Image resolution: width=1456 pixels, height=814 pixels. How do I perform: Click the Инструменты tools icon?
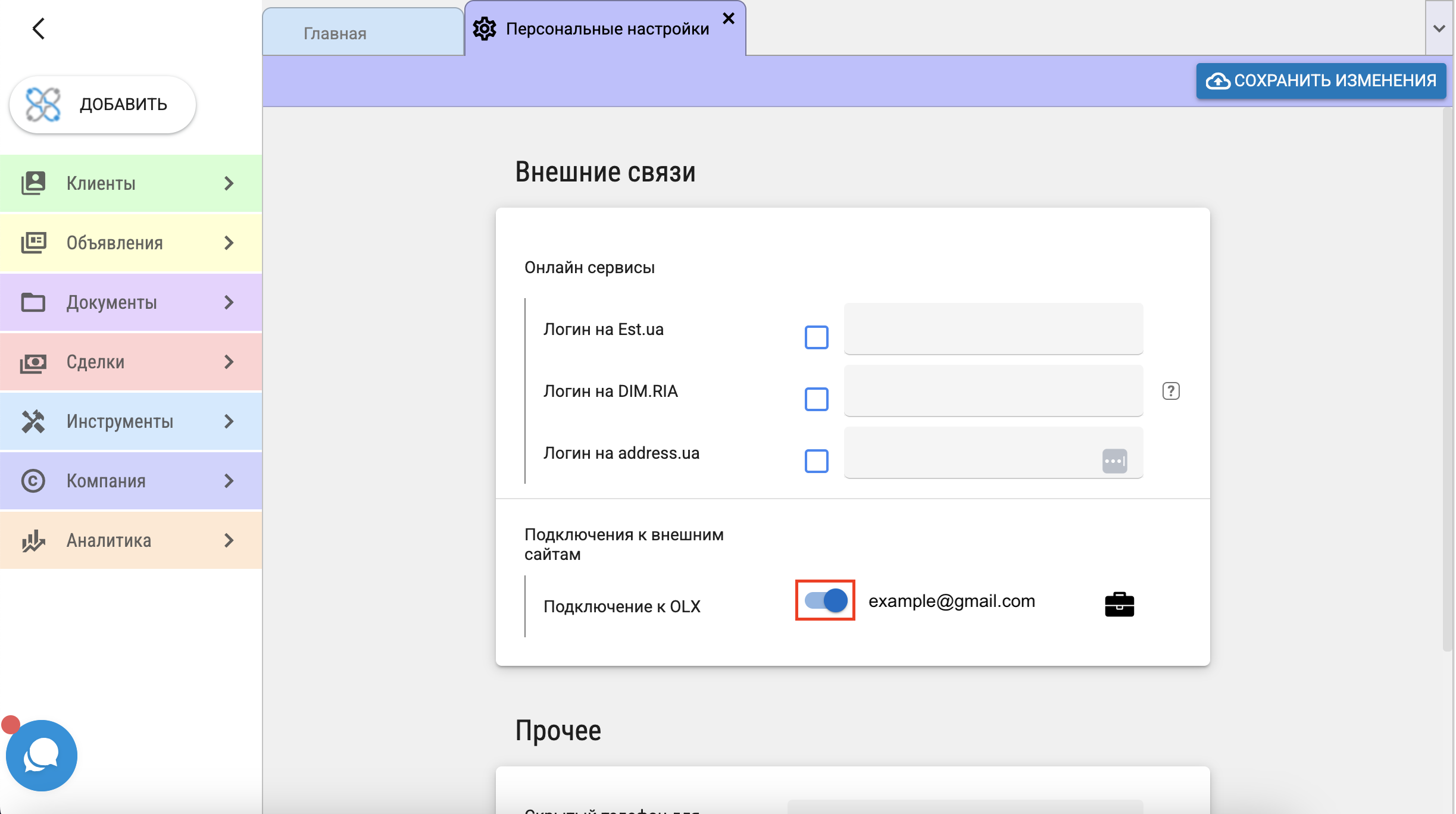[x=33, y=421]
